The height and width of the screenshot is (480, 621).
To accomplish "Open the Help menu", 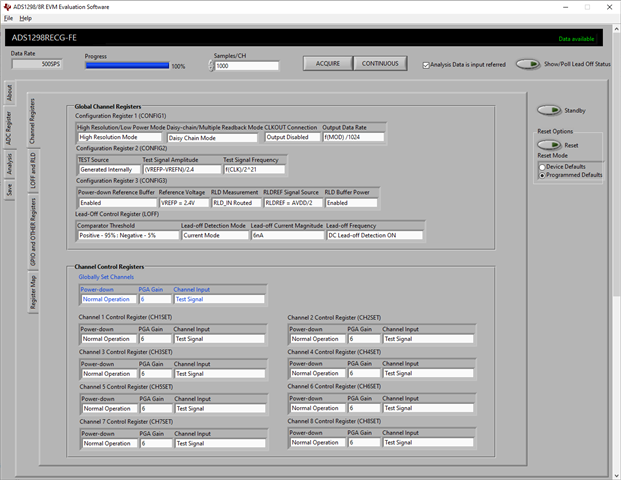I will coord(25,18).
